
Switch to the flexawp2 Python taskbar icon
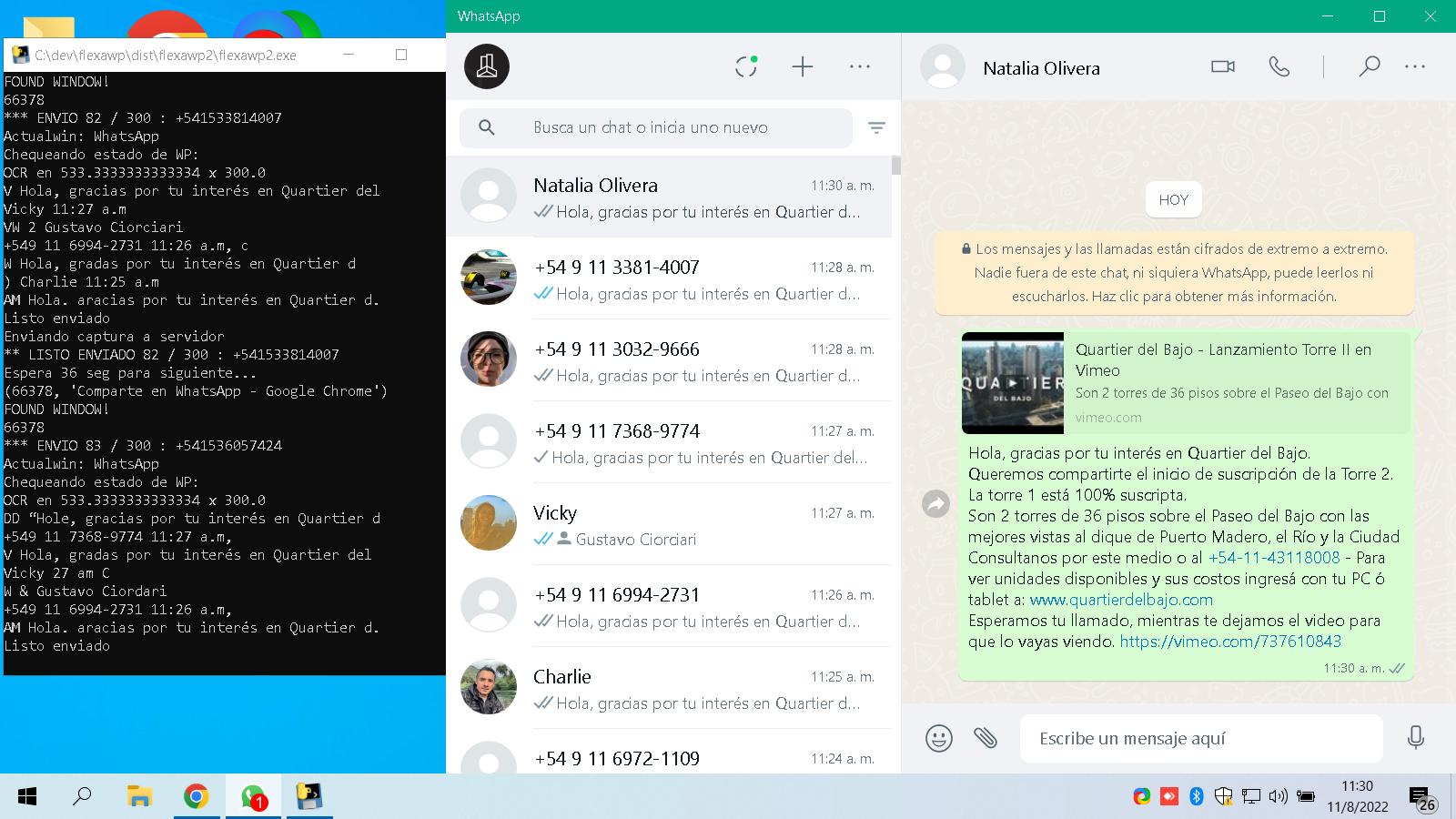[310, 797]
